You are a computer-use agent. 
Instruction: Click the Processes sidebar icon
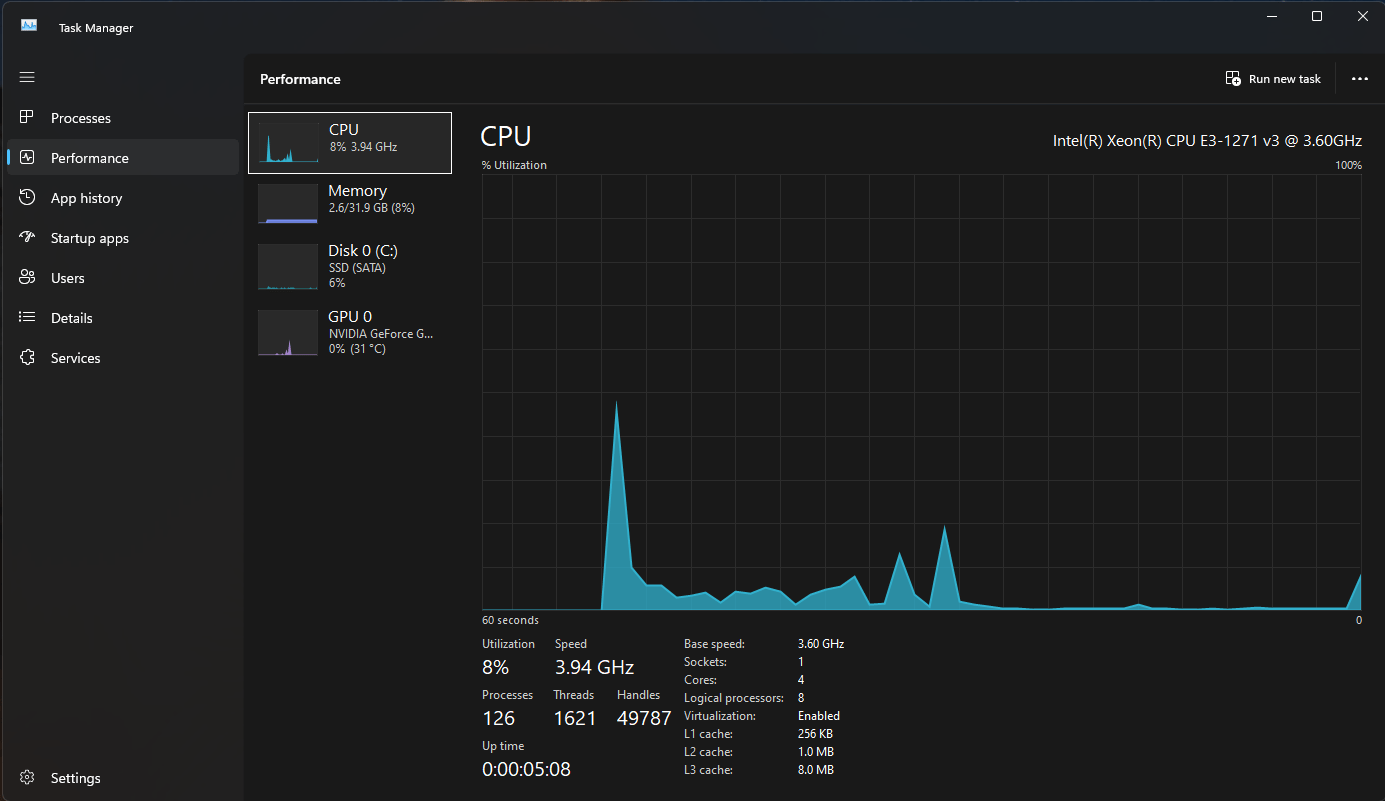(28, 118)
